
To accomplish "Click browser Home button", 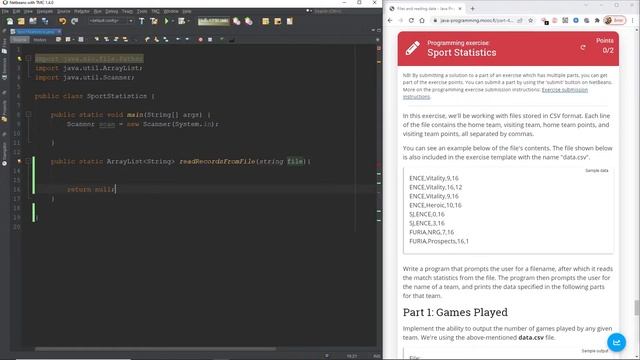I will (x=422, y=20).
